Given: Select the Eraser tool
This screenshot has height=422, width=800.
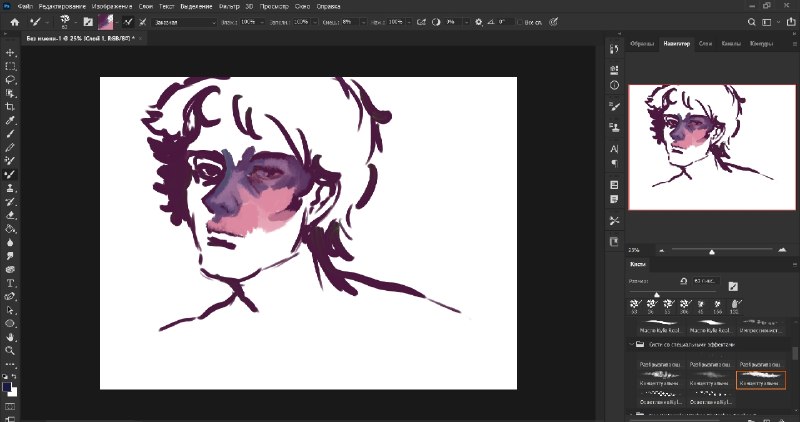Looking at the screenshot, I should 10,215.
